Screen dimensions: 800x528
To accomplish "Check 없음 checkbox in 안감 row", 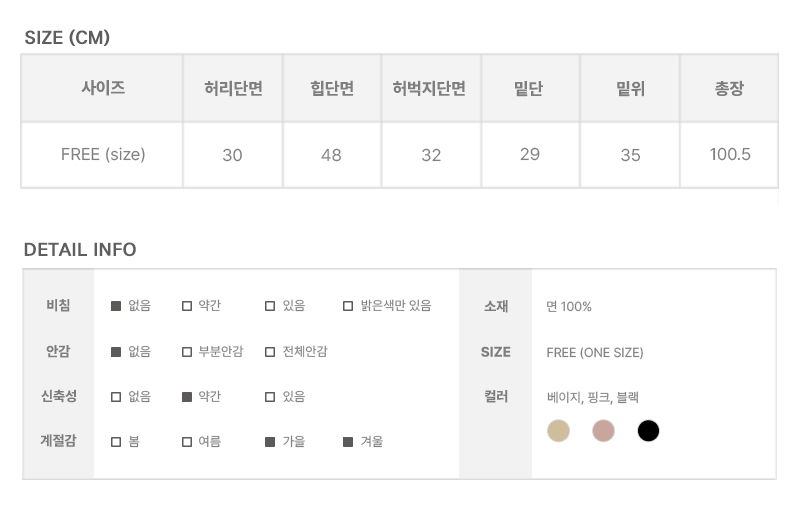I will [116, 352].
